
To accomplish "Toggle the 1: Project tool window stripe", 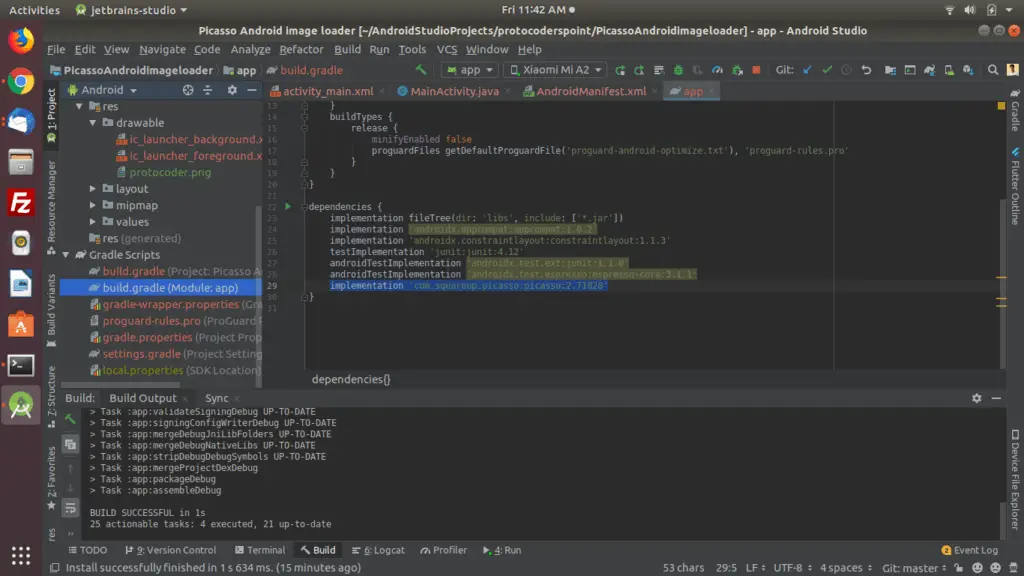I will pos(52,115).
